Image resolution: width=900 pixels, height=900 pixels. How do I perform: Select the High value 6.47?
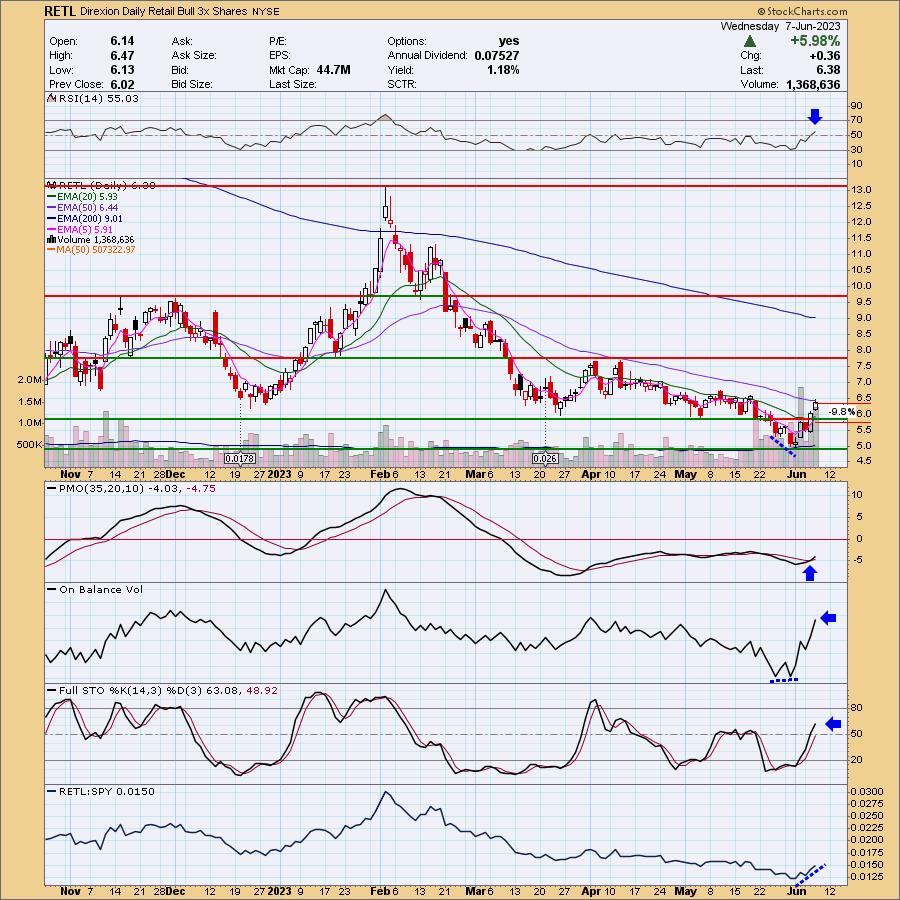[x=122, y=55]
